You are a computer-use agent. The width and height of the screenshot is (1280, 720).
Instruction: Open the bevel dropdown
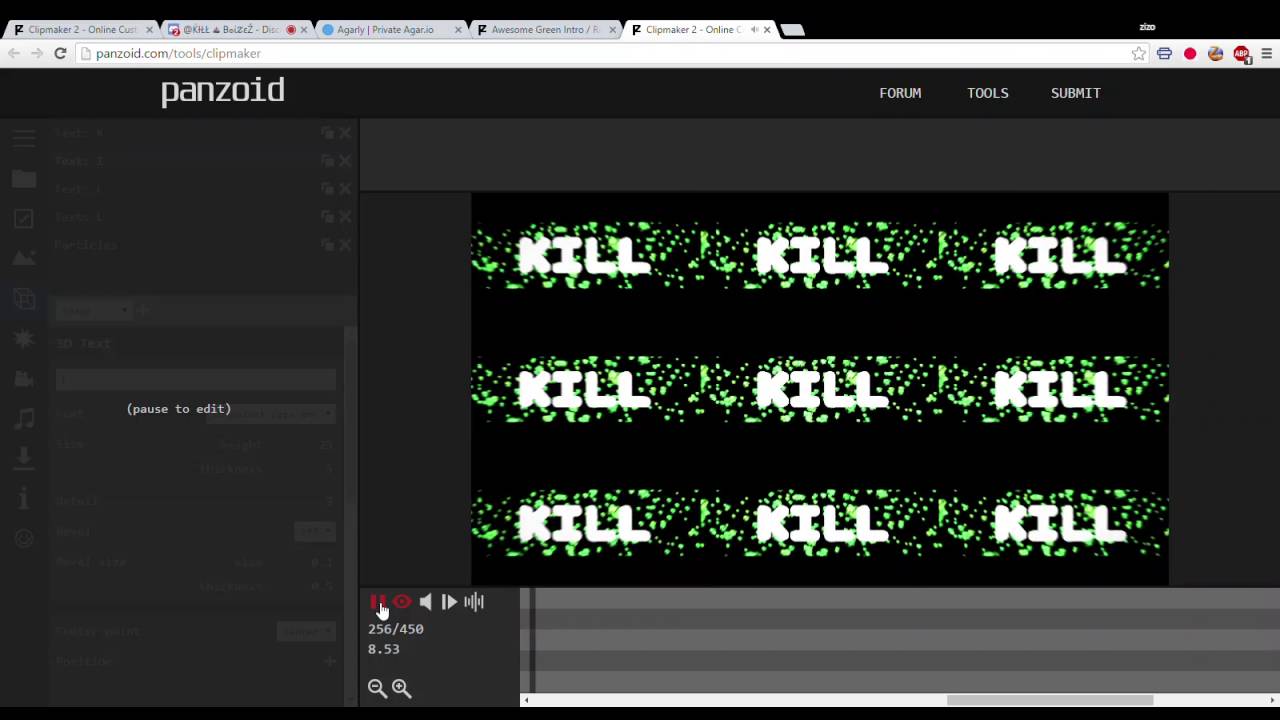(315, 532)
